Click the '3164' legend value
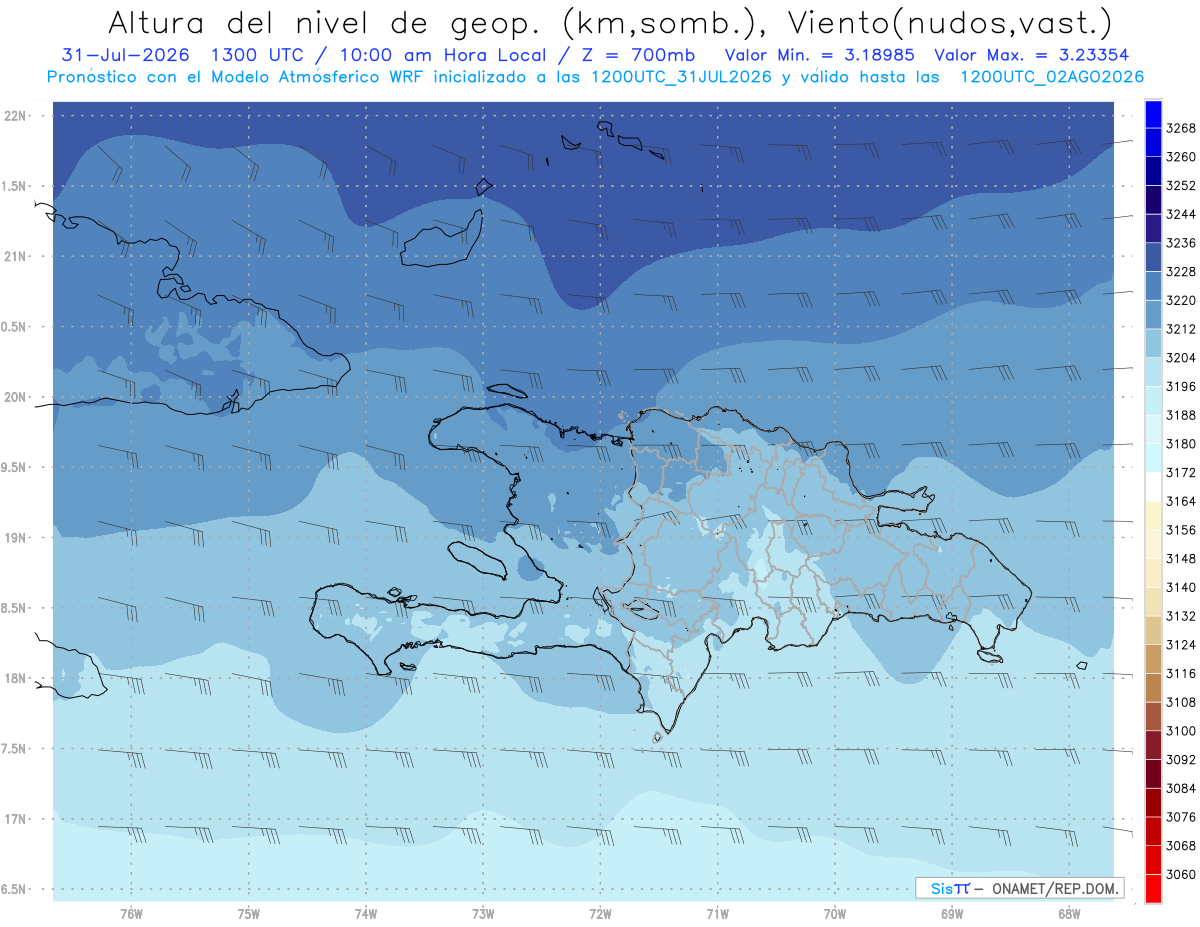Viewport: 1200px width, 927px height. [x=1181, y=501]
